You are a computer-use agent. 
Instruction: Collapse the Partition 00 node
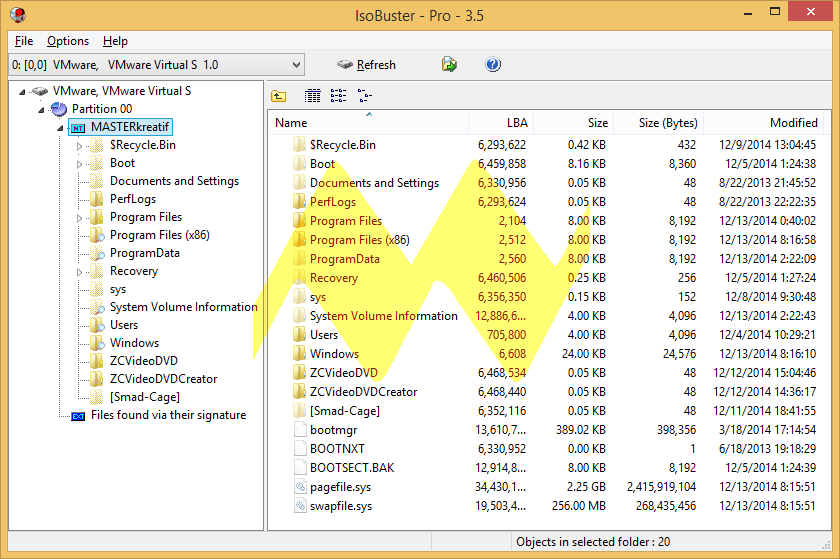click(41, 110)
